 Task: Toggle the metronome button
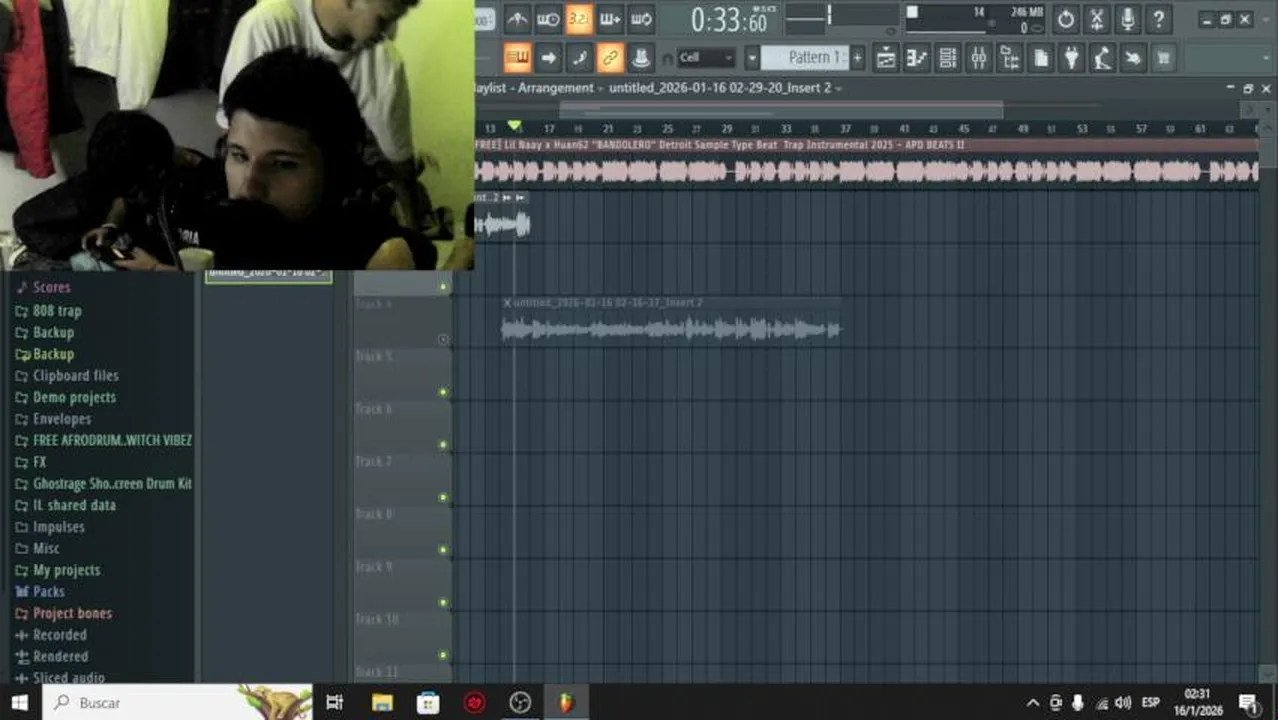517,19
